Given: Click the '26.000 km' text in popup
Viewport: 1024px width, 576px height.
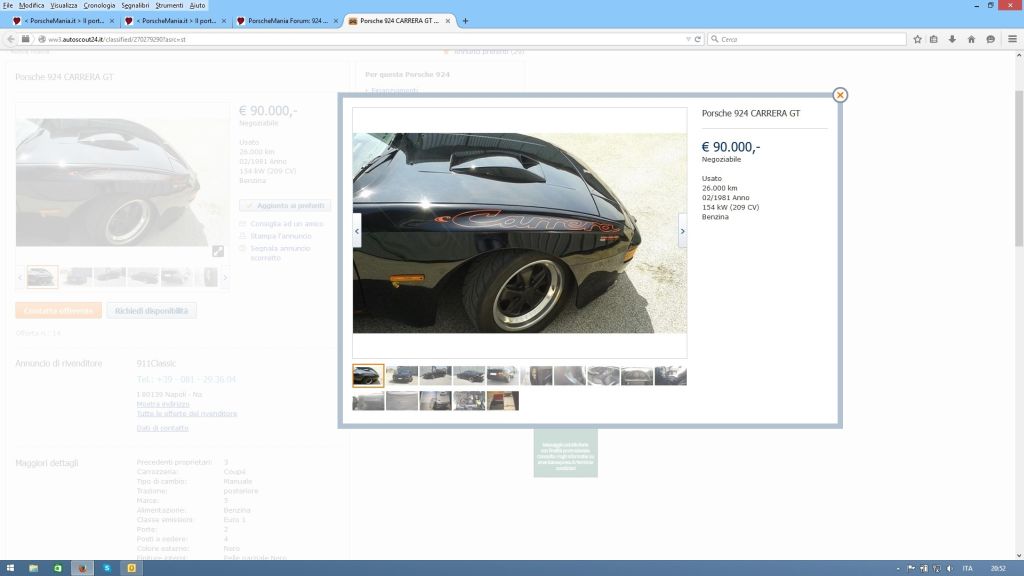Looking at the screenshot, I should point(720,188).
